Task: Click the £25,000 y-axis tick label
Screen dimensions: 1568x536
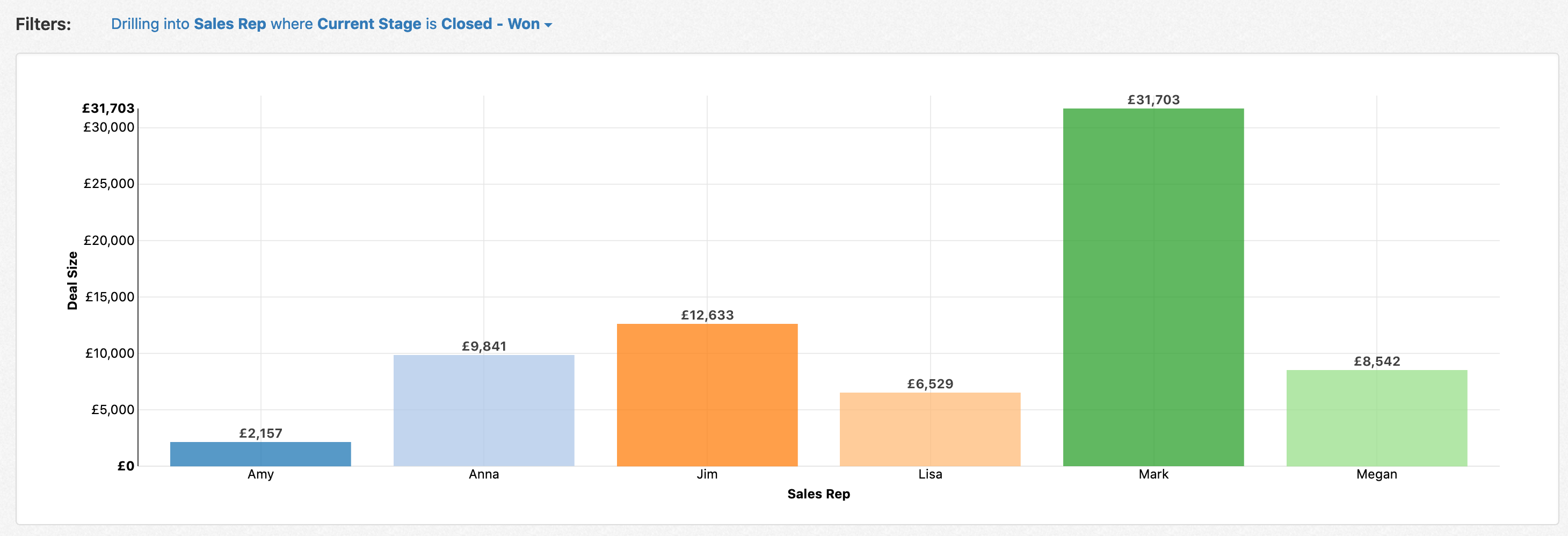Action: click(x=109, y=183)
